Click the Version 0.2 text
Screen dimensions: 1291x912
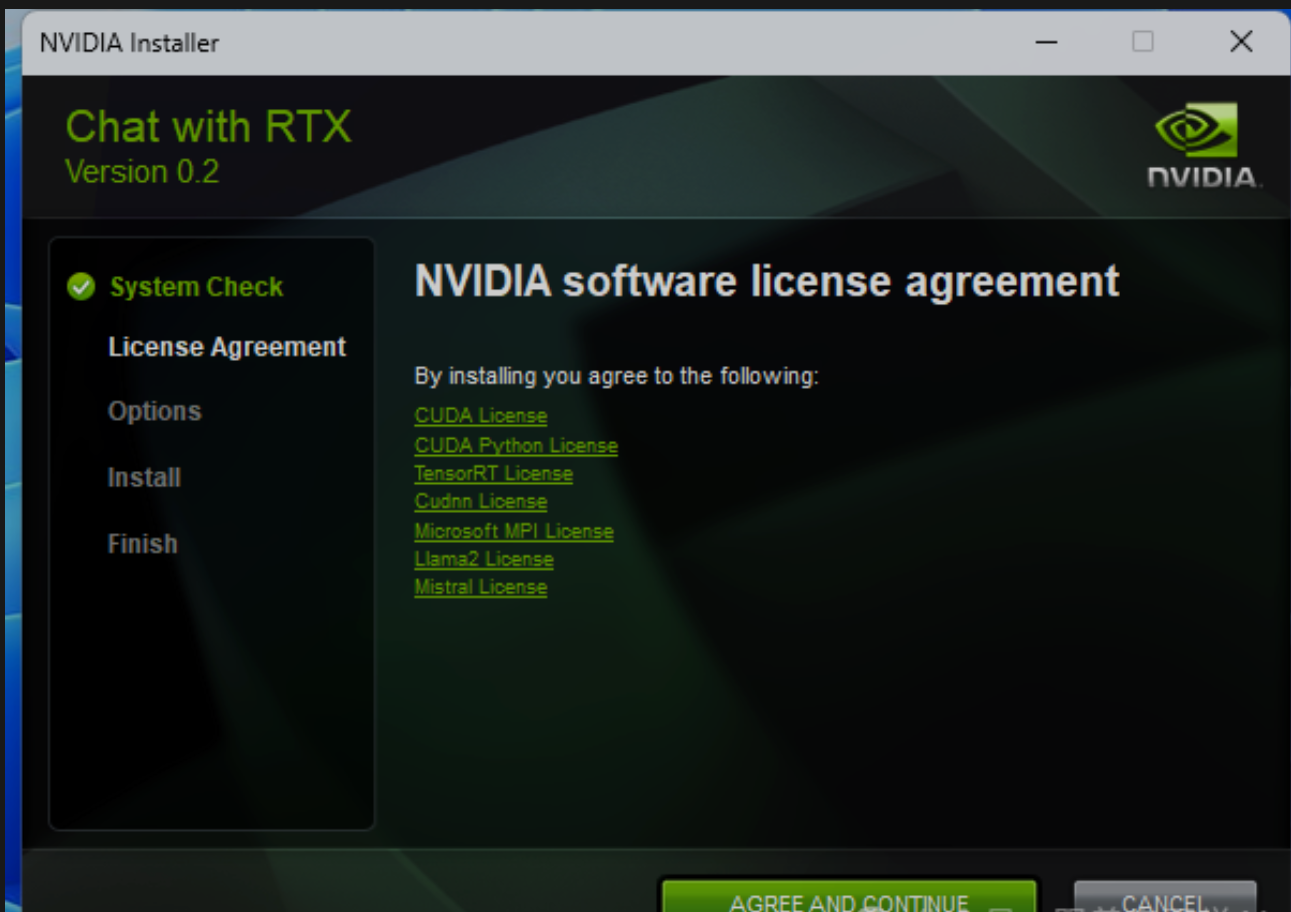(x=142, y=171)
